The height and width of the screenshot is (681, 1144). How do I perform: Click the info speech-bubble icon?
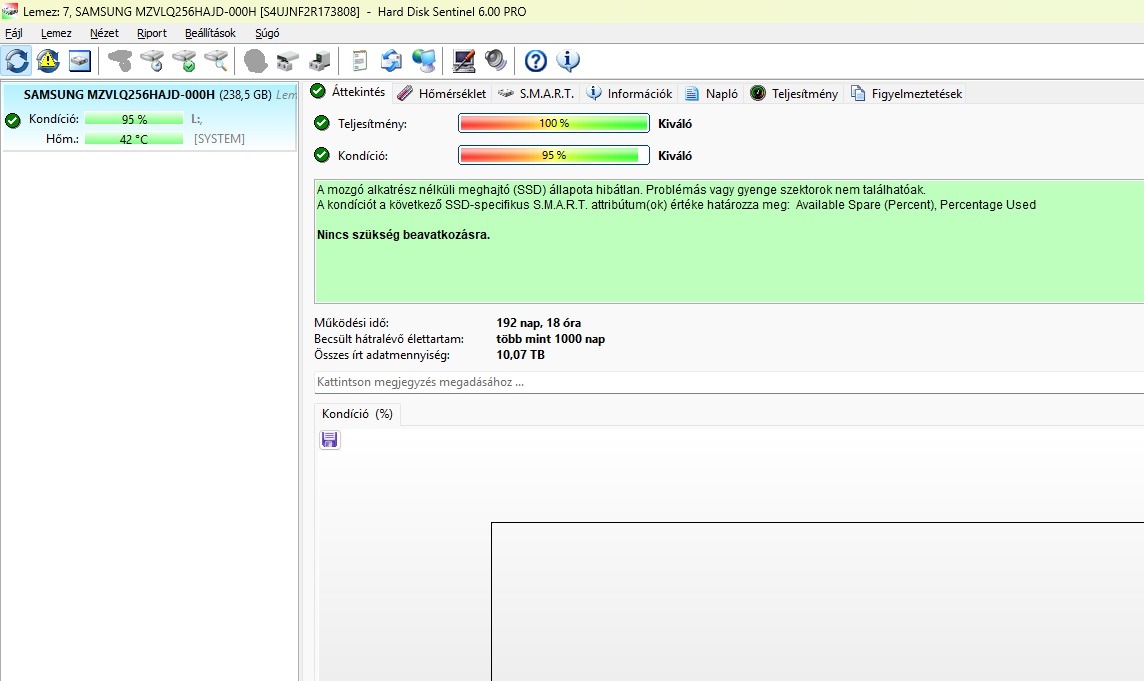click(568, 61)
